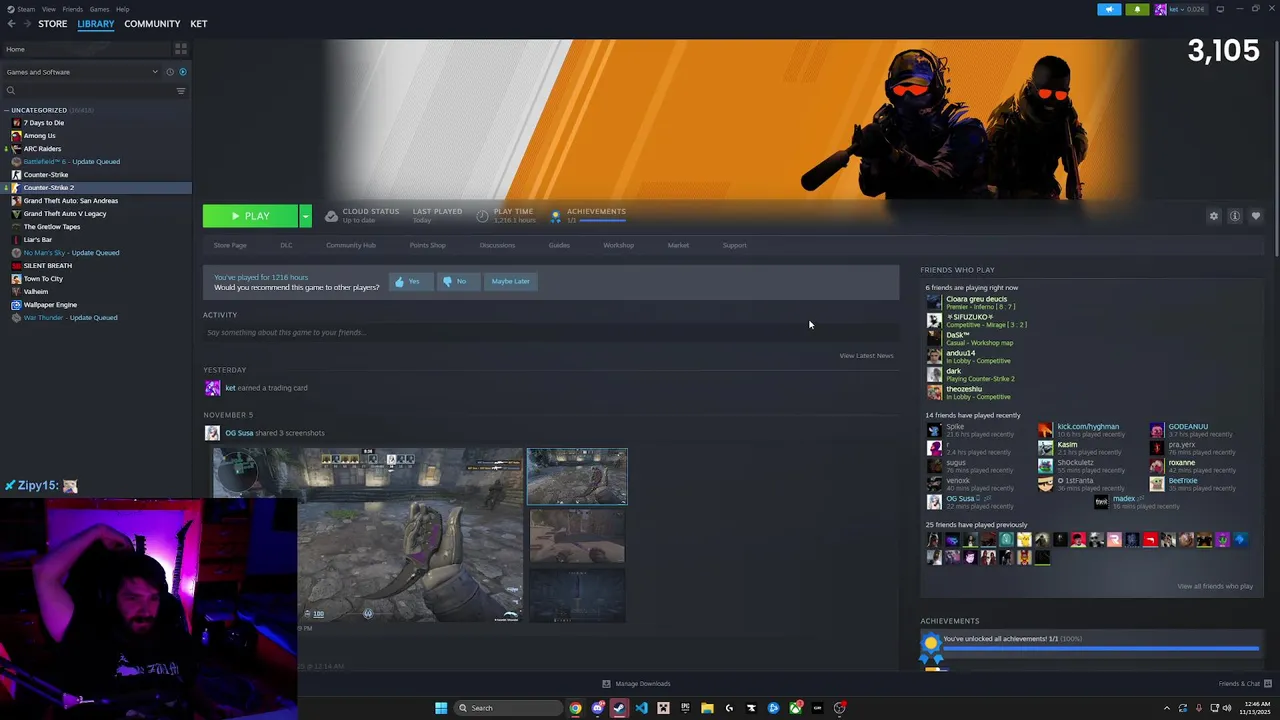Open Manage Downloads at bottom
Screen dimensions: 1280x720
(636, 684)
